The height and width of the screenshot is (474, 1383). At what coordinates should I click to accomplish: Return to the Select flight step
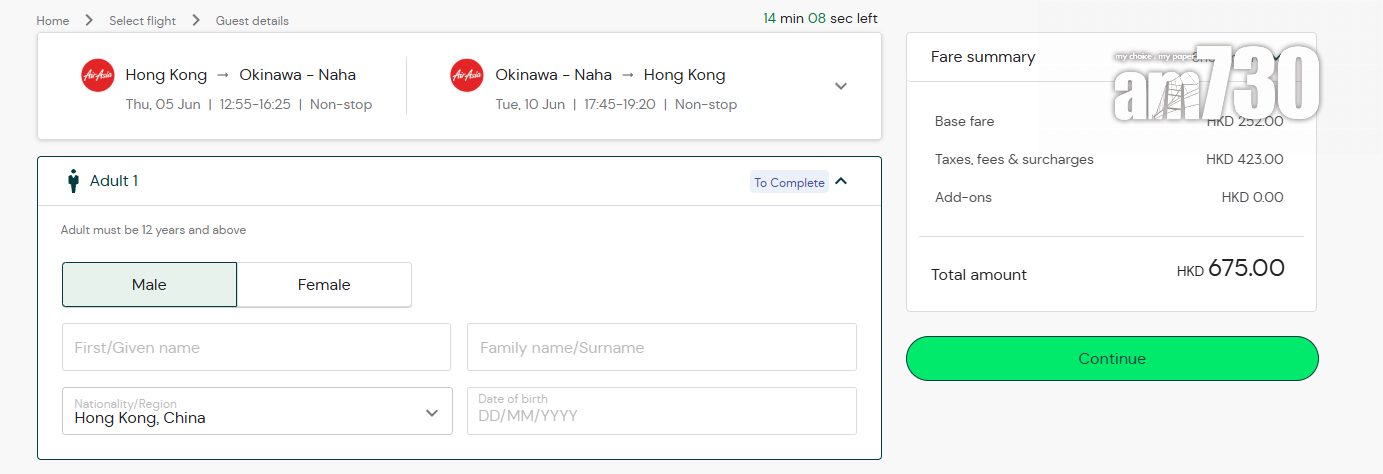click(142, 20)
